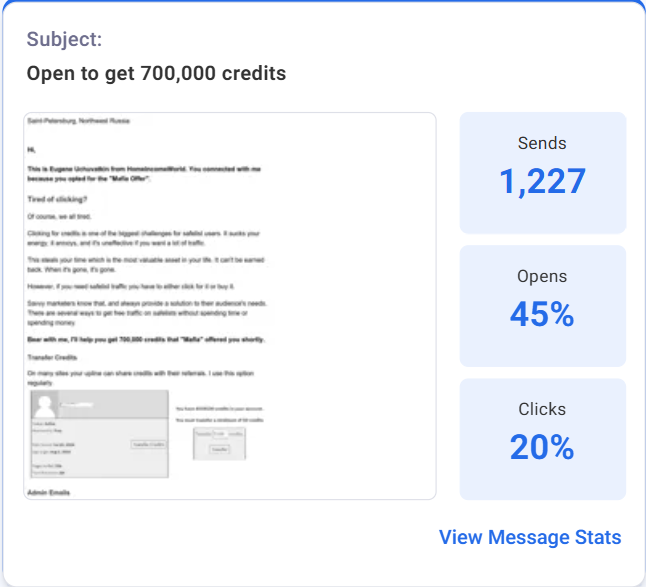Image resolution: width=646 pixels, height=587 pixels.
Task: Click the 'Admin Emails' heading in the preview
Action: coord(53,494)
